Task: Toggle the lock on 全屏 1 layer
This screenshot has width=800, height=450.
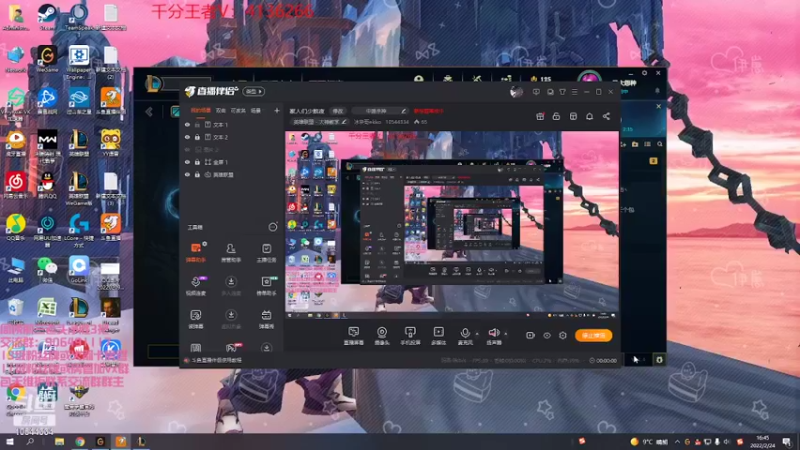Action: tap(197, 162)
